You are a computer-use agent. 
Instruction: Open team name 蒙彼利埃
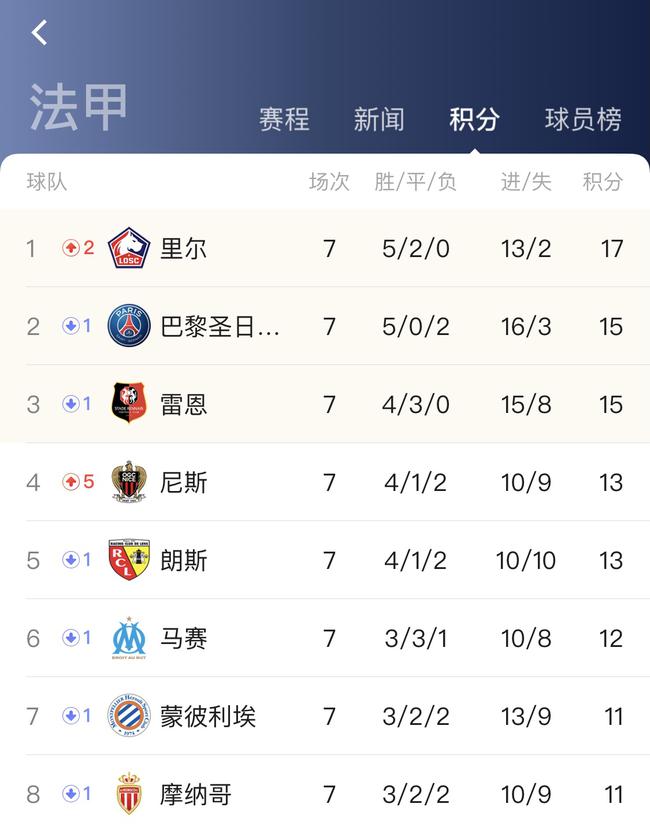[x=208, y=716]
